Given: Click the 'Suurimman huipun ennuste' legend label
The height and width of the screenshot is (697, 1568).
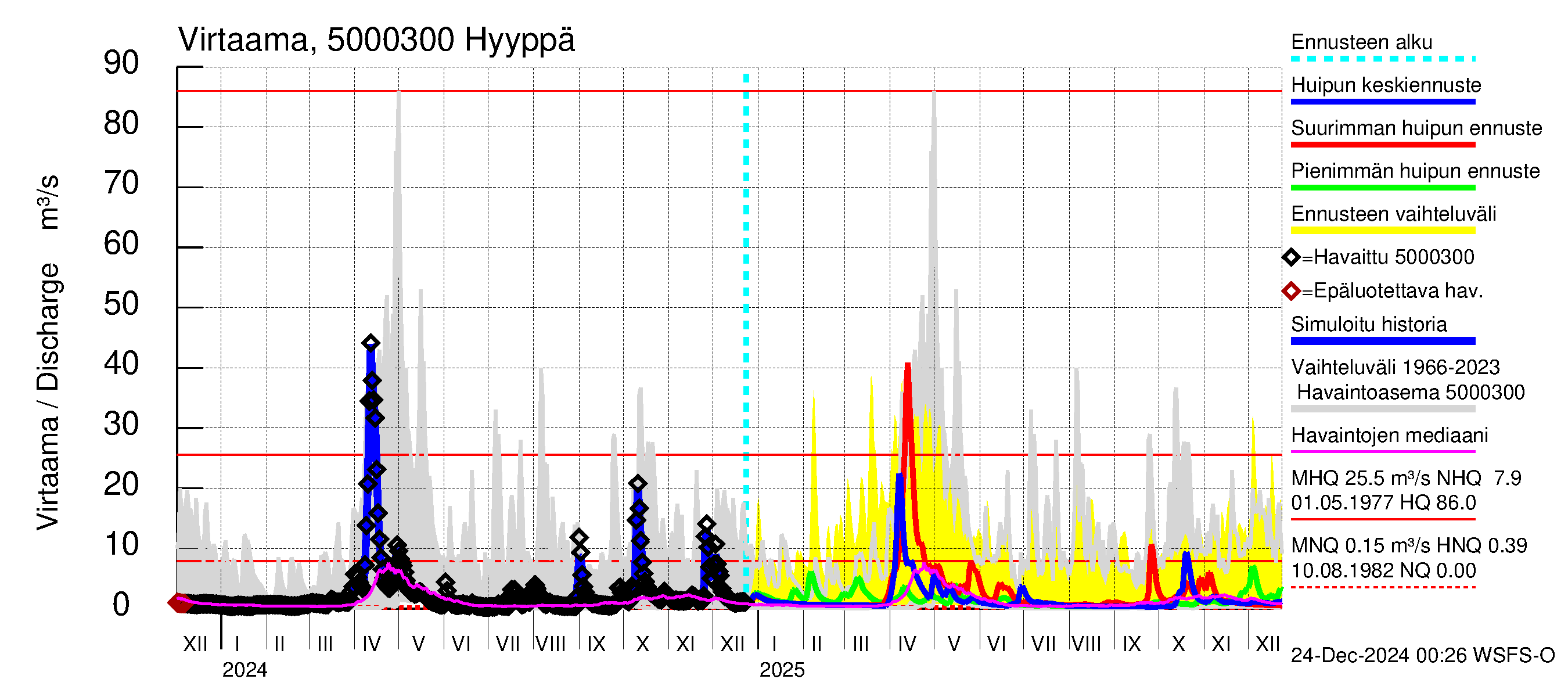Looking at the screenshot, I should pyautogui.click(x=1416, y=128).
